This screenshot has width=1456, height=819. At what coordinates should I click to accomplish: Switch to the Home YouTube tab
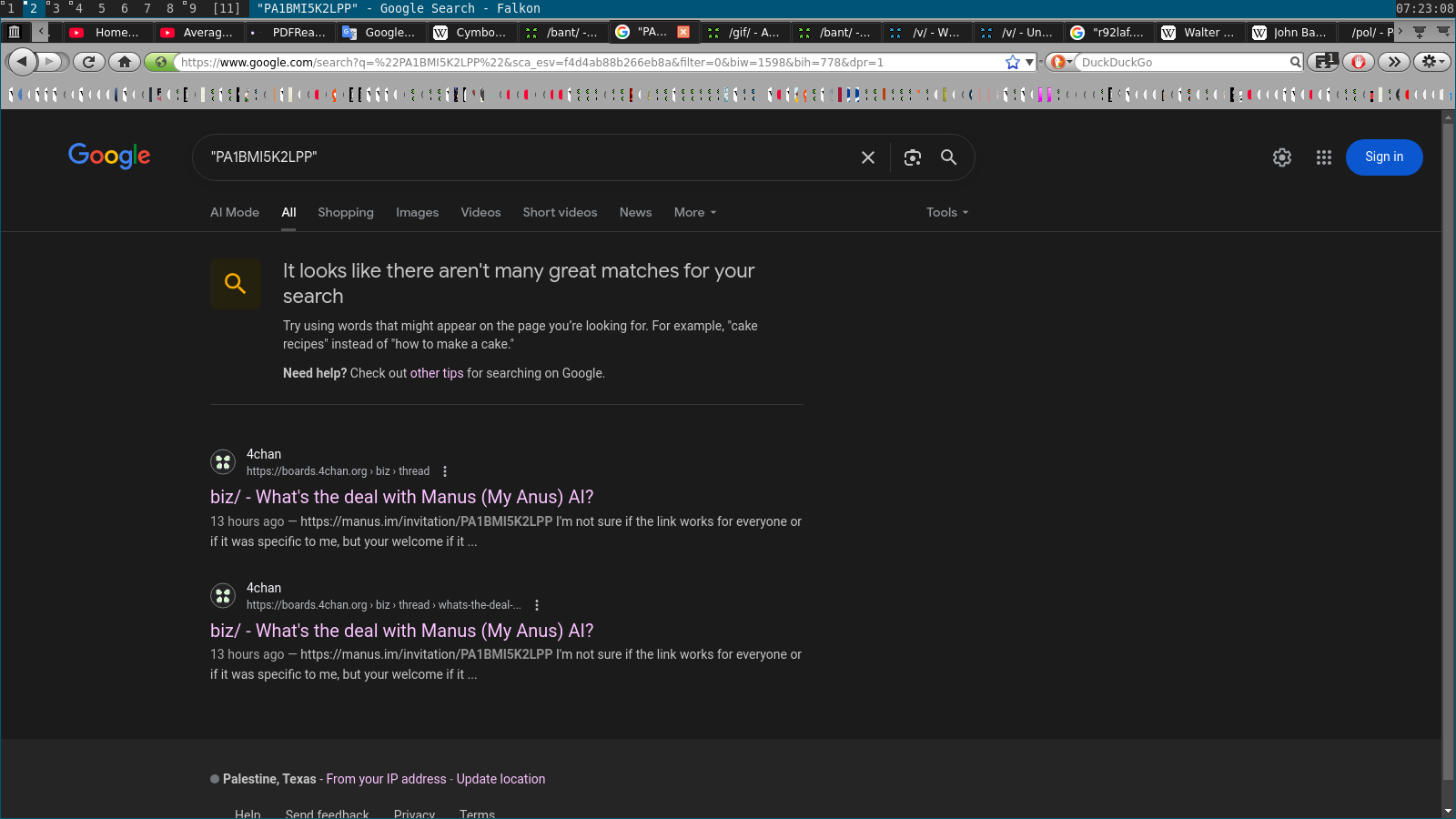107,32
